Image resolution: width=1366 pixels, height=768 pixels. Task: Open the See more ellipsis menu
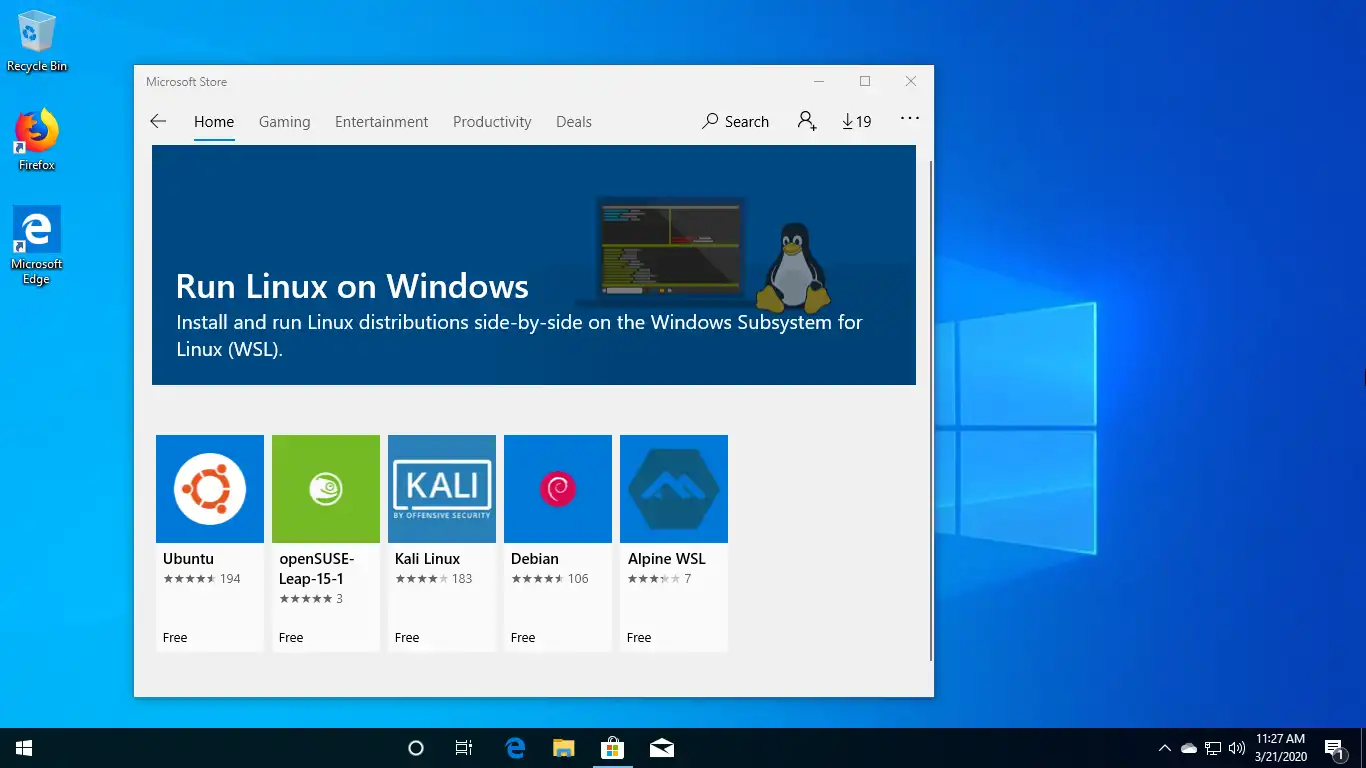click(909, 118)
